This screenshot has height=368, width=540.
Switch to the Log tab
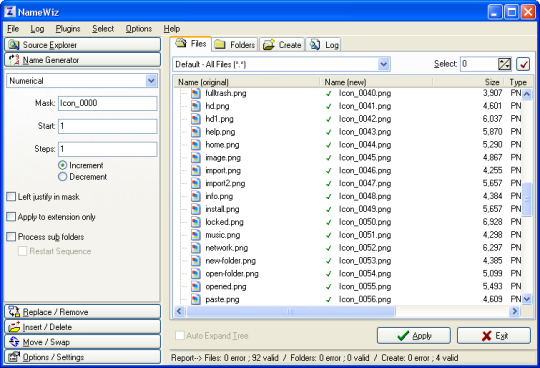pos(323,45)
